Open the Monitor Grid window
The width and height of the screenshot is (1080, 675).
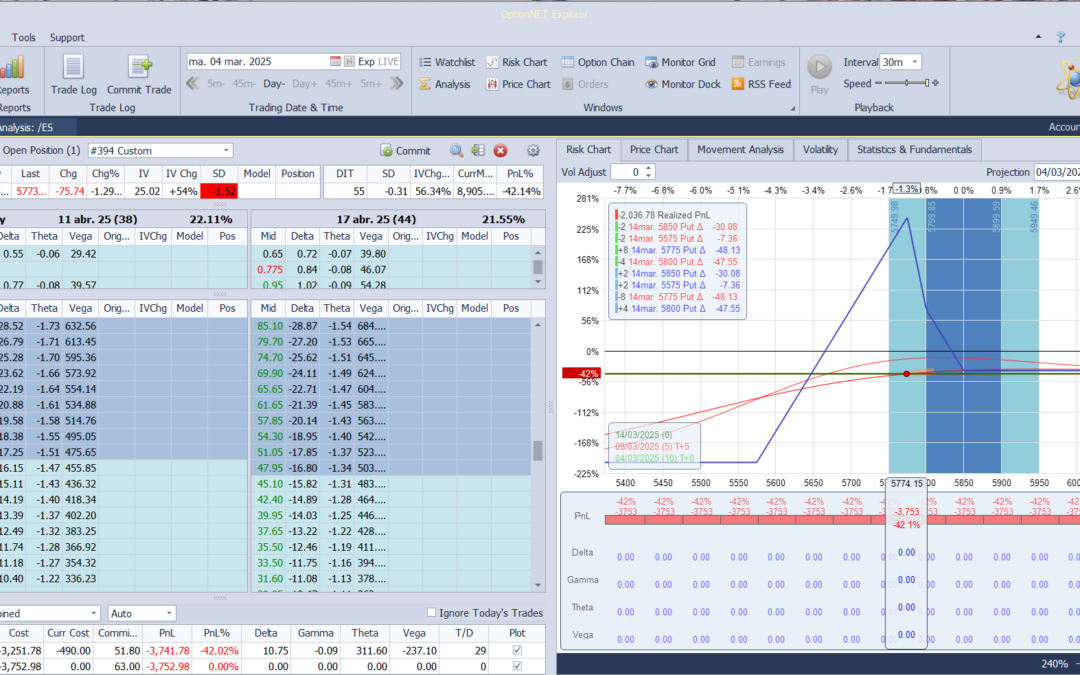(680, 62)
